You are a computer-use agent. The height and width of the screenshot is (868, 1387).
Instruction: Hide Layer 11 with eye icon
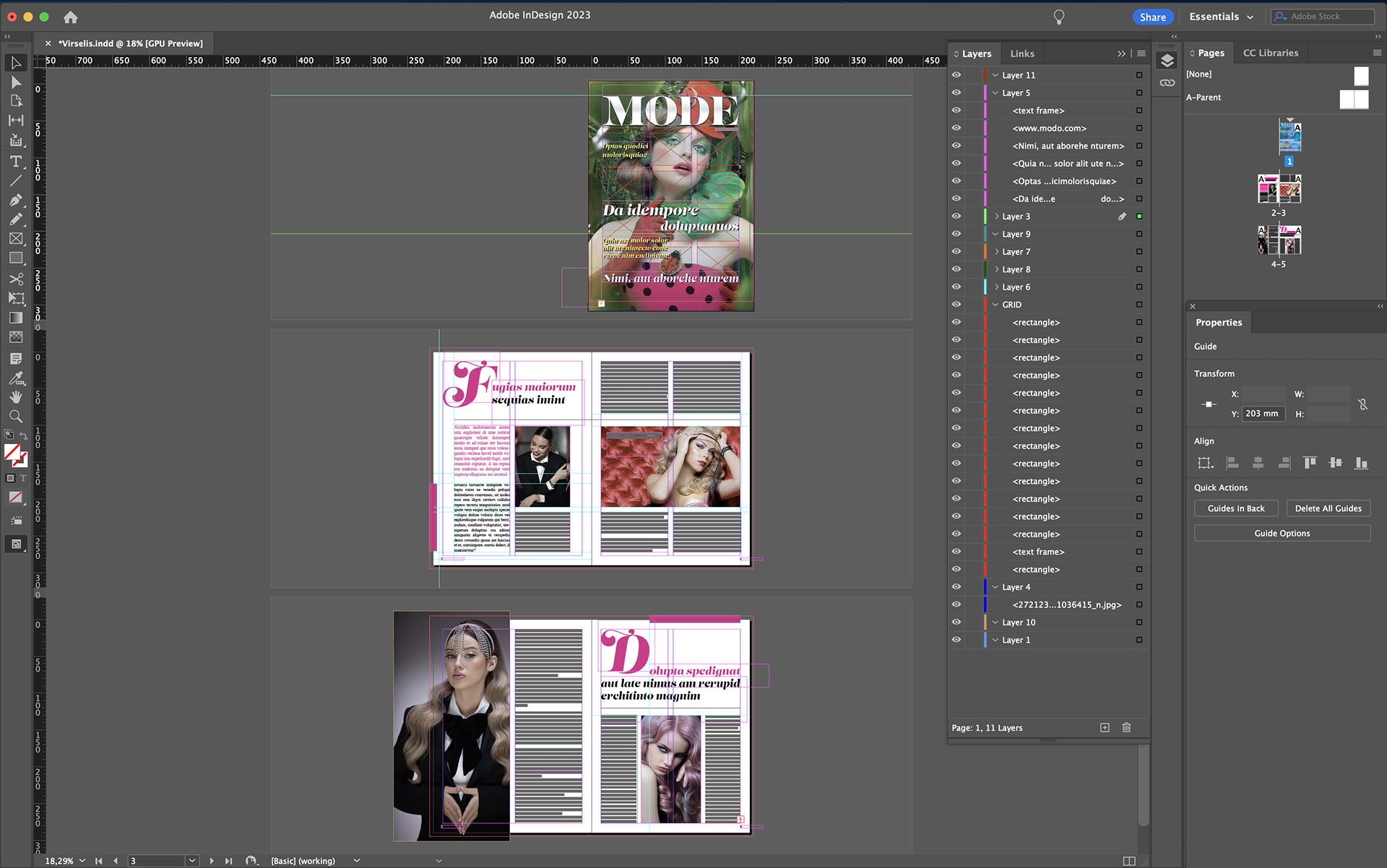tap(956, 75)
